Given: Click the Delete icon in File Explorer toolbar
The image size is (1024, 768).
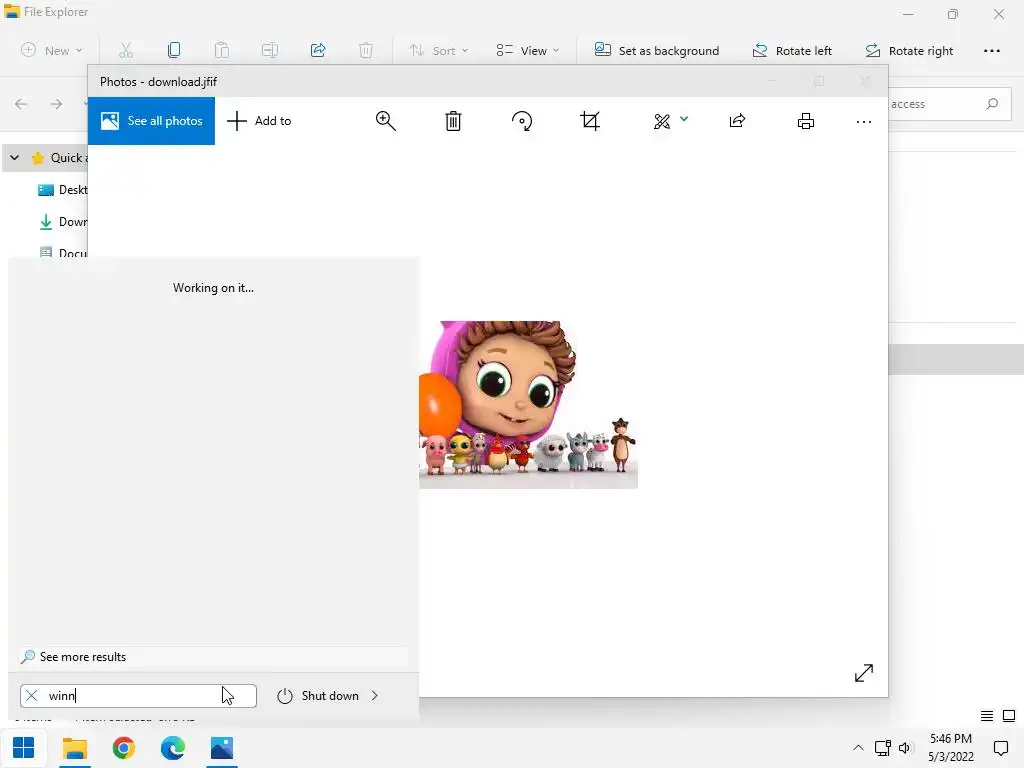Looking at the screenshot, I should coord(366,50).
